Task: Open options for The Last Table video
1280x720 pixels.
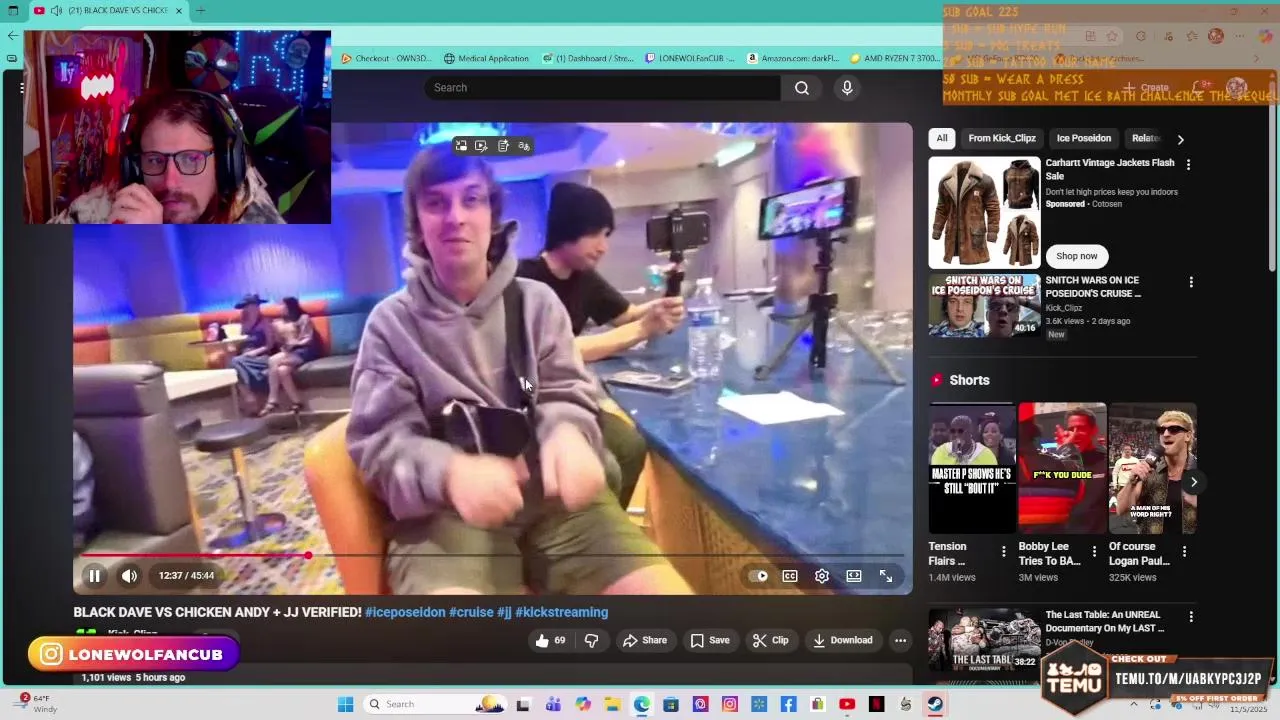Action: 1190,617
